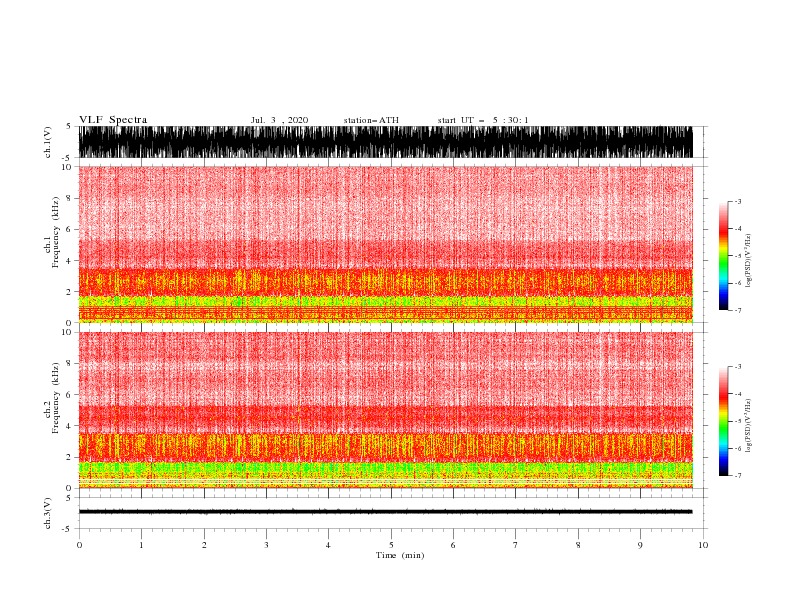Click the ch.1 spectrogram panel
Screen dimensions: 792x612
click(x=386, y=244)
